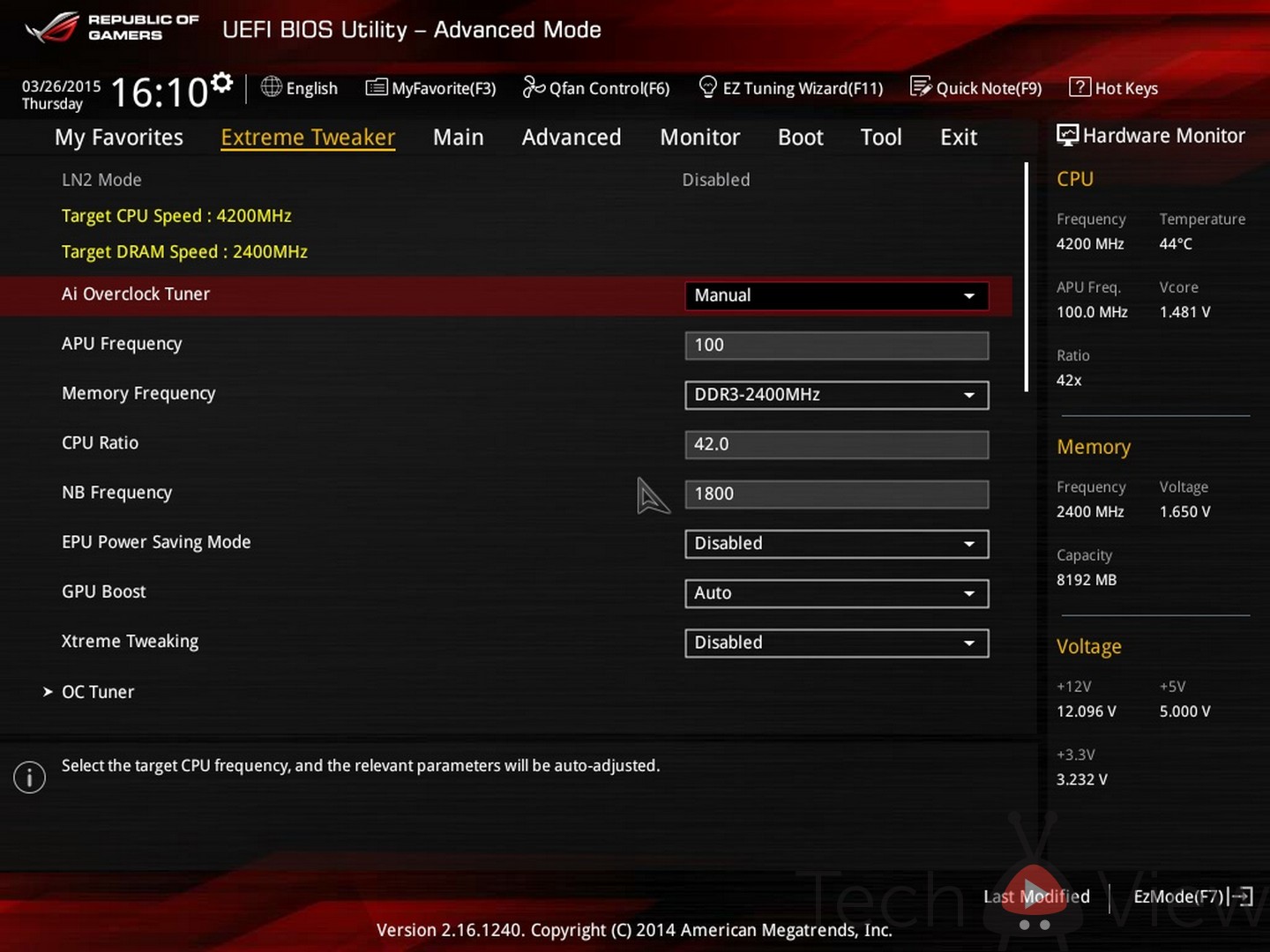Viewport: 1270px width, 952px height.
Task: Click the LN2 Mode row
Action: (x=506, y=180)
